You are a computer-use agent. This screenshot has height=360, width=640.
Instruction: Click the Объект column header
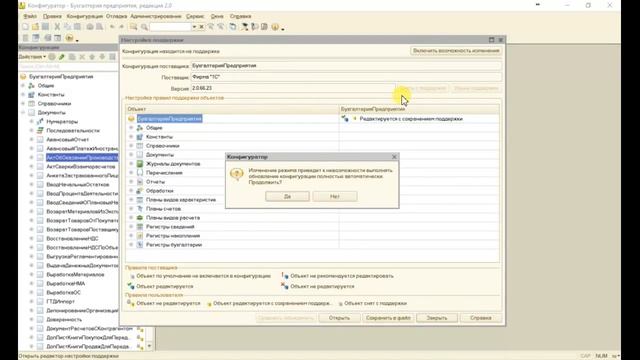point(232,109)
